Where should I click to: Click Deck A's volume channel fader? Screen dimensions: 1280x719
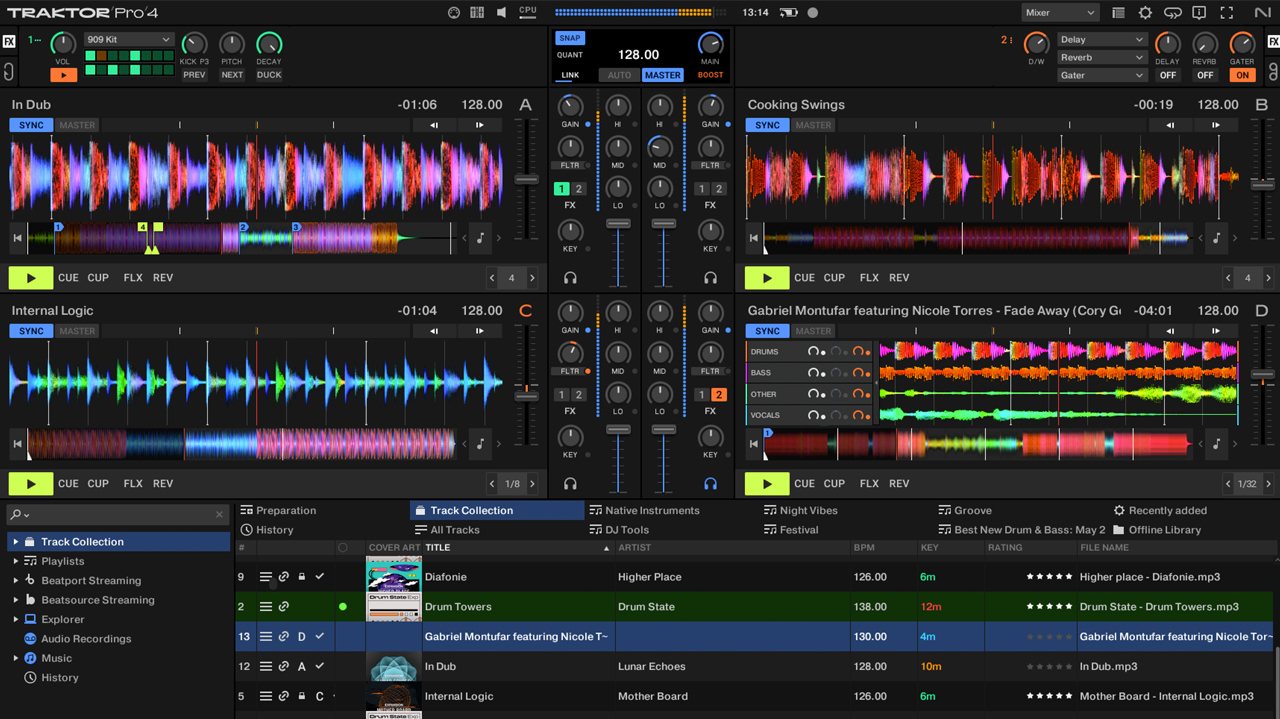click(x=619, y=223)
